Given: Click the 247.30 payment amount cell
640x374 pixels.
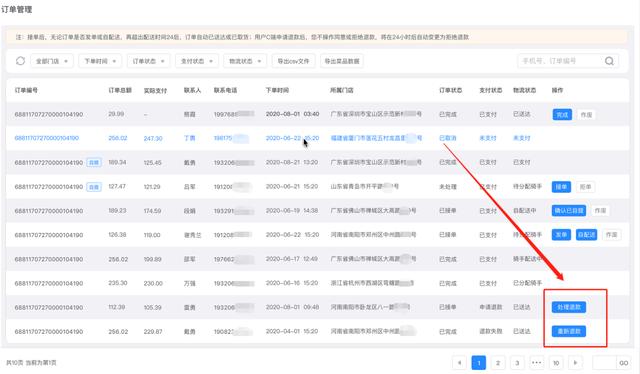Looking at the screenshot, I should point(153,138).
